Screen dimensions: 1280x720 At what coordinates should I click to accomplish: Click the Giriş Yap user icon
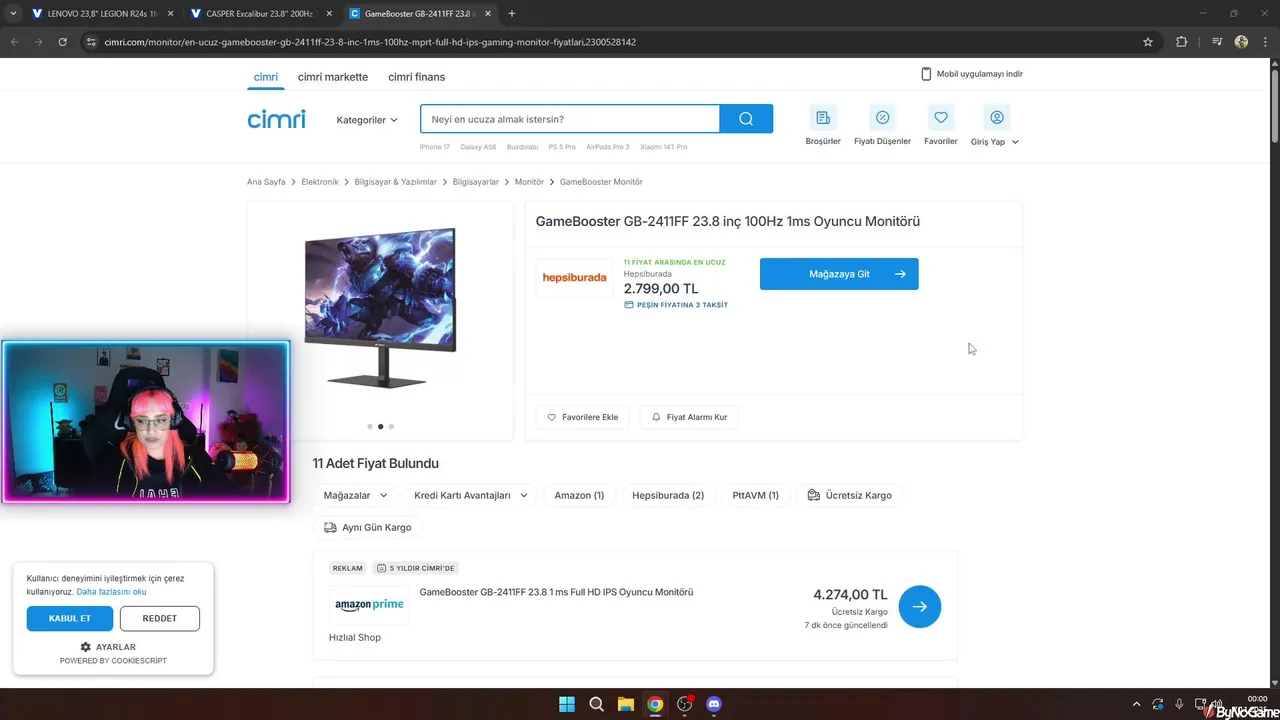pyautogui.click(x=996, y=118)
